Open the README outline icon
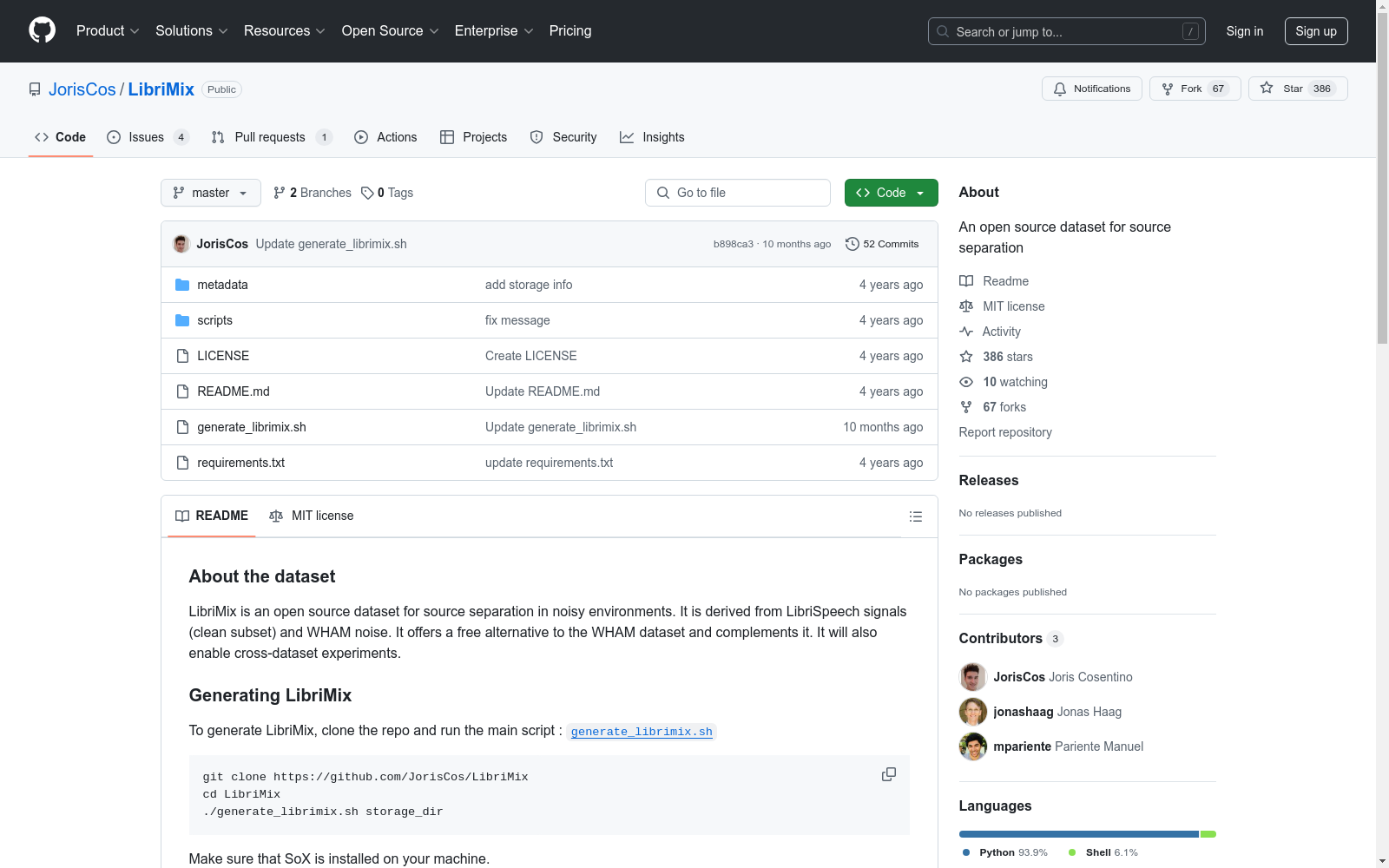This screenshot has height=868, width=1389. tap(916, 516)
